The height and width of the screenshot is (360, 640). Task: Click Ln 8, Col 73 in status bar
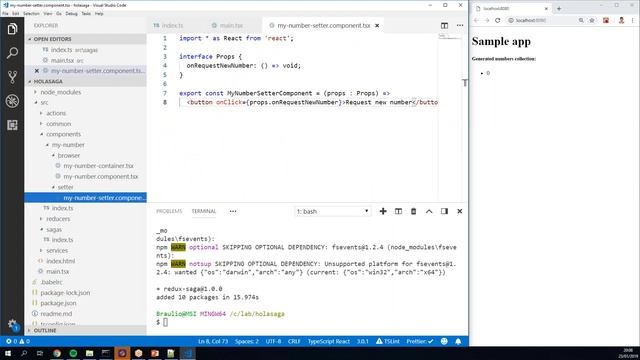pyautogui.click(x=213, y=341)
